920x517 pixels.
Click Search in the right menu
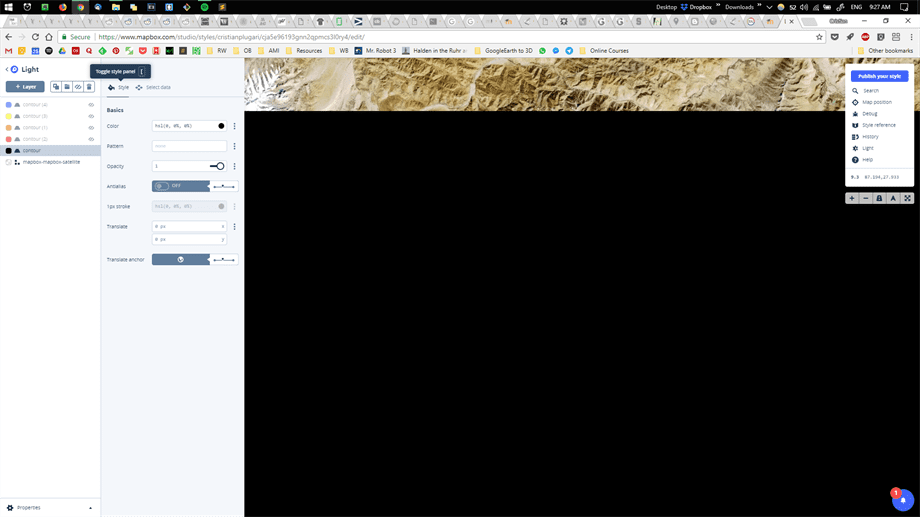(871, 91)
